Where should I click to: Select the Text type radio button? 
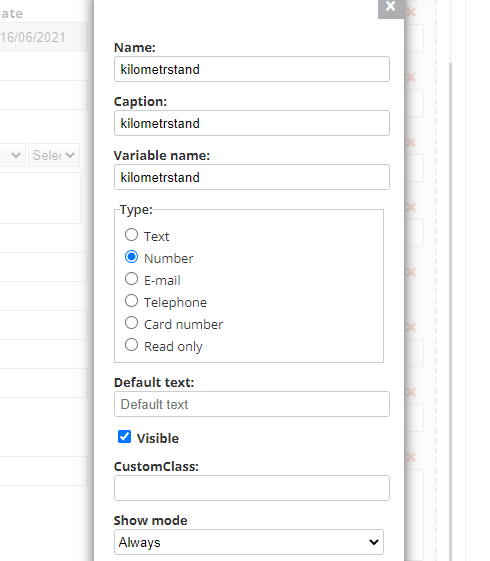coord(131,235)
